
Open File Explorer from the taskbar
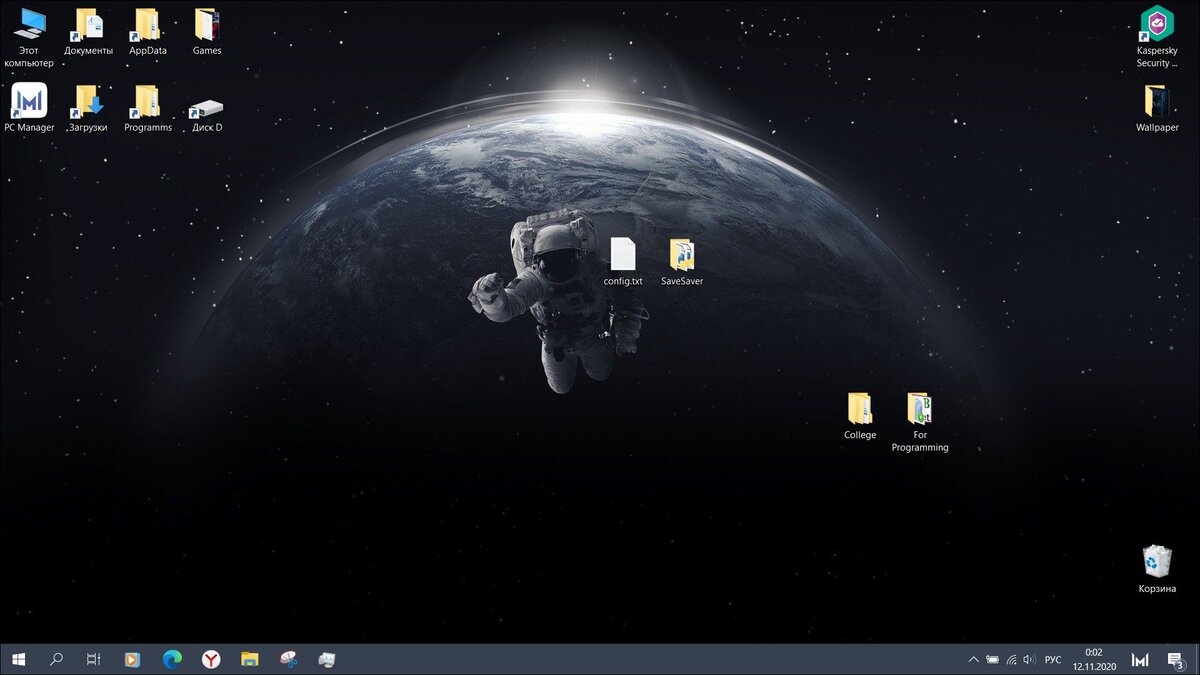coord(250,659)
